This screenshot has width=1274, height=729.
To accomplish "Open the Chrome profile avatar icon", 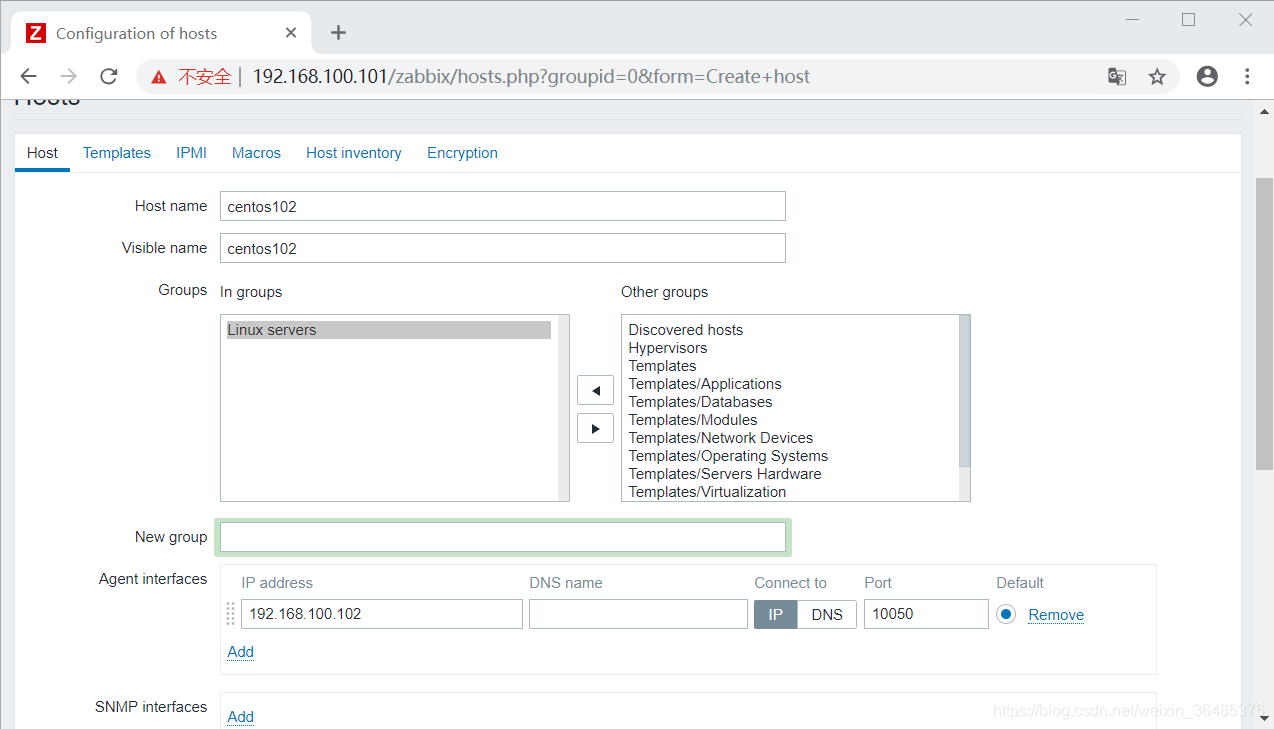I will [x=1207, y=76].
